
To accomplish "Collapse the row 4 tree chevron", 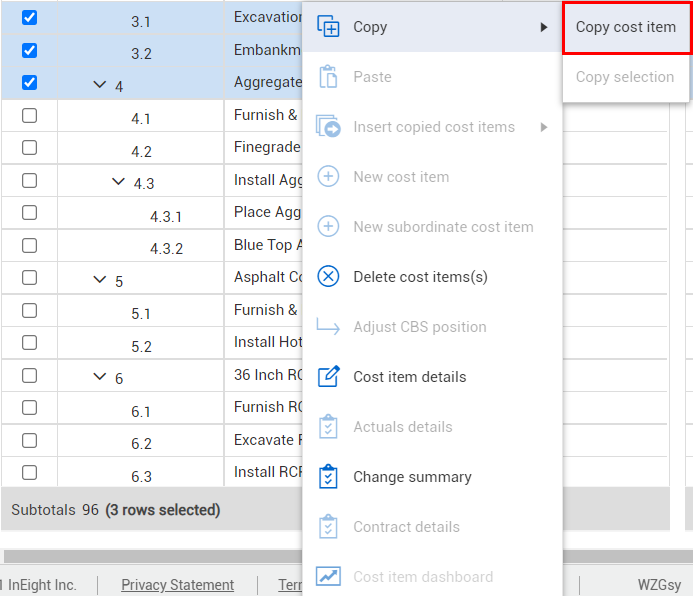I will coord(99,85).
